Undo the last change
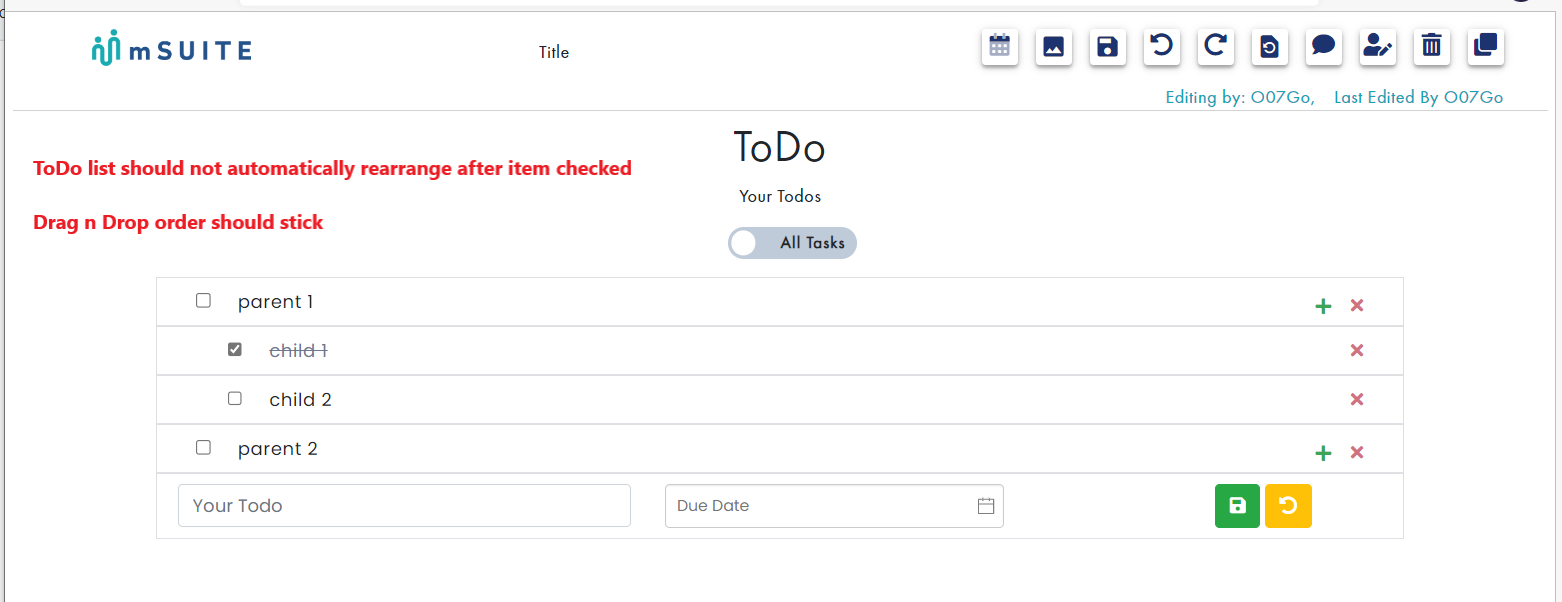Viewport: 1562px width, 602px height. point(1161,46)
